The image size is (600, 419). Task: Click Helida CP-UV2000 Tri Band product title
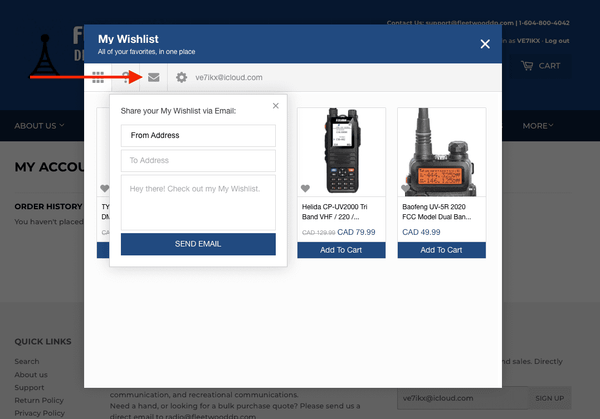tap(334, 212)
